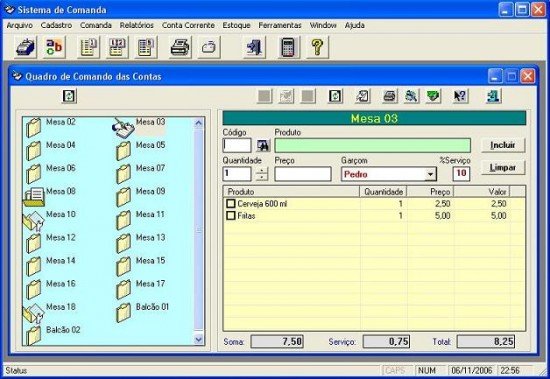Click the colorful 'abc' toolbar icon
Screen dimensions: 550x379
click(x=54, y=47)
